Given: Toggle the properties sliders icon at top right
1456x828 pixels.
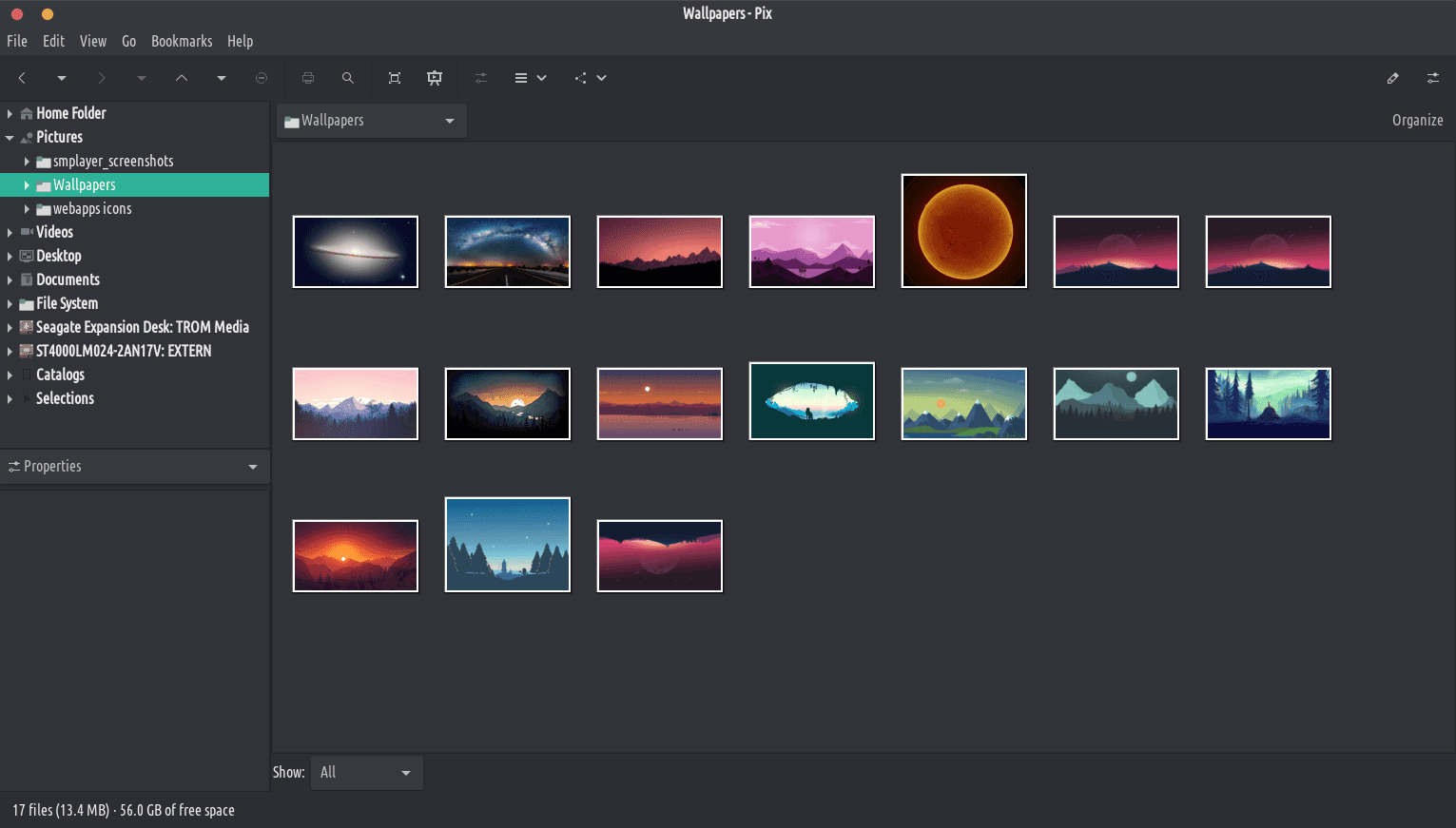Looking at the screenshot, I should [x=1432, y=78].
